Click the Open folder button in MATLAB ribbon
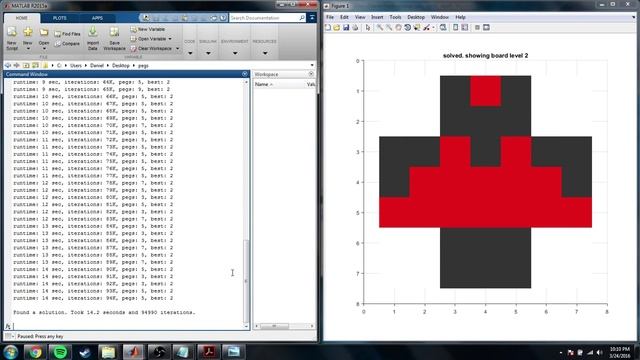This screenshot has height=360, width=640. (44, 38)
